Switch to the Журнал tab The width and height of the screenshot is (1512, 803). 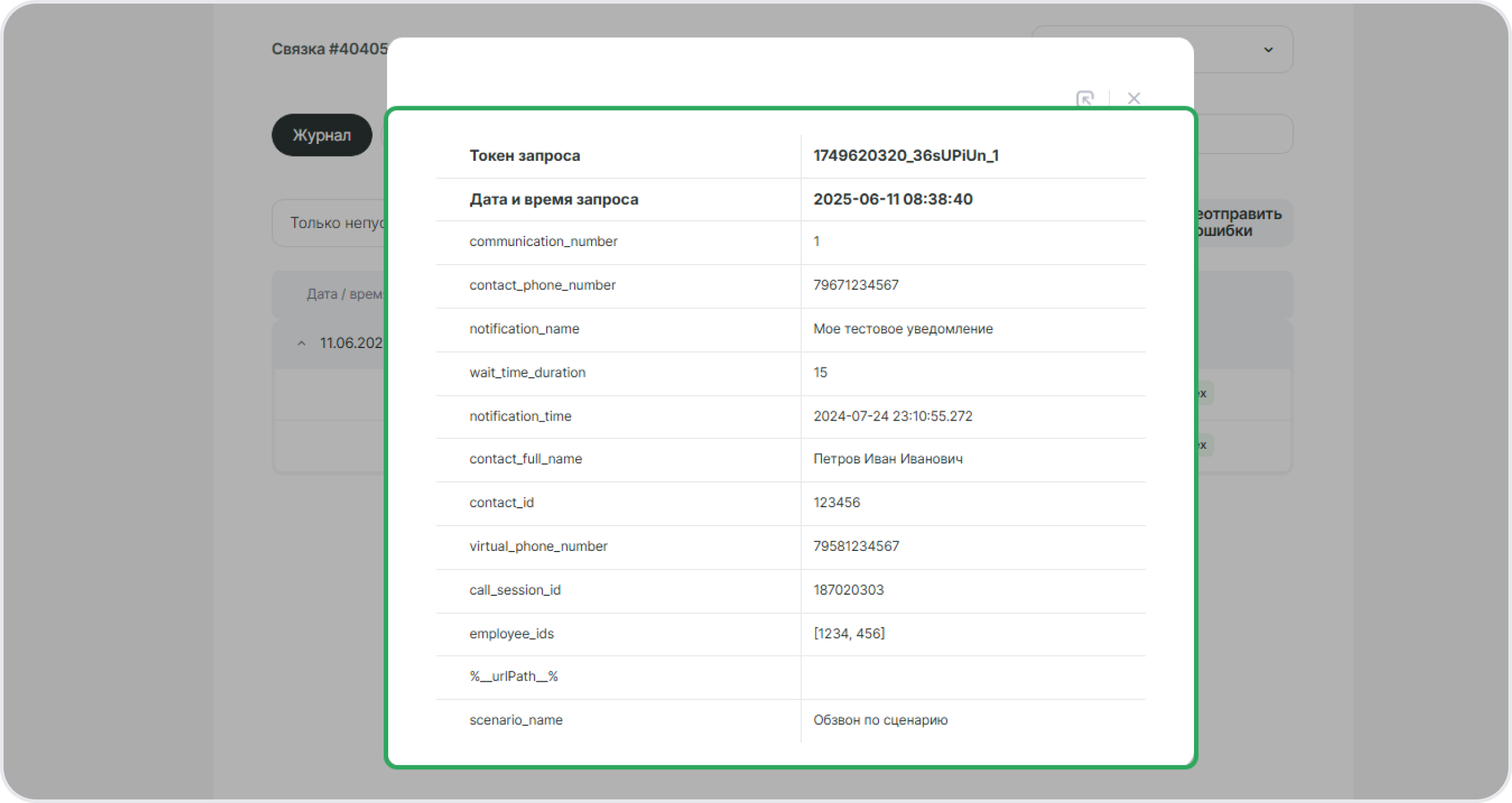coord(322,135)
